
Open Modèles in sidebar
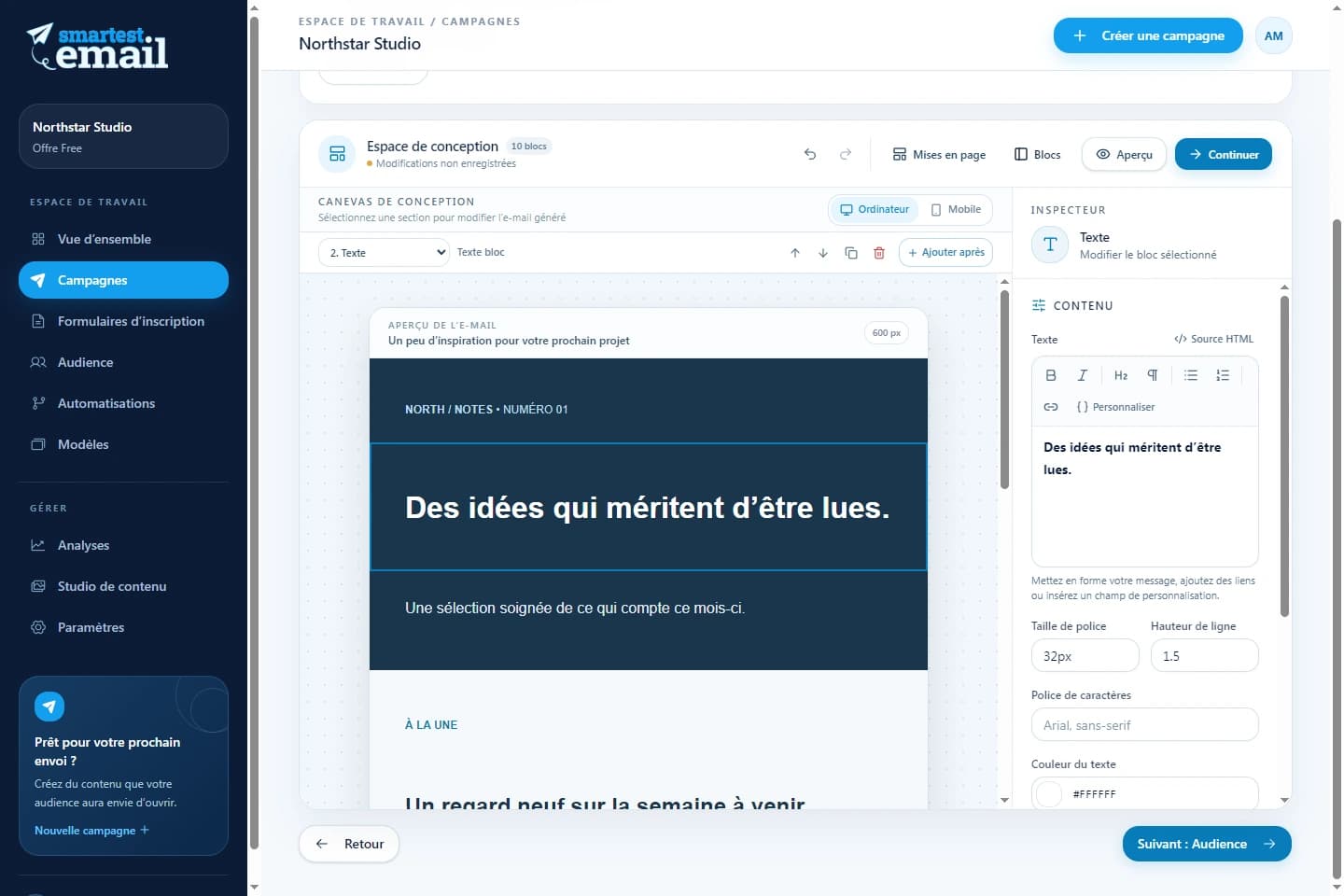coord(123,444)
